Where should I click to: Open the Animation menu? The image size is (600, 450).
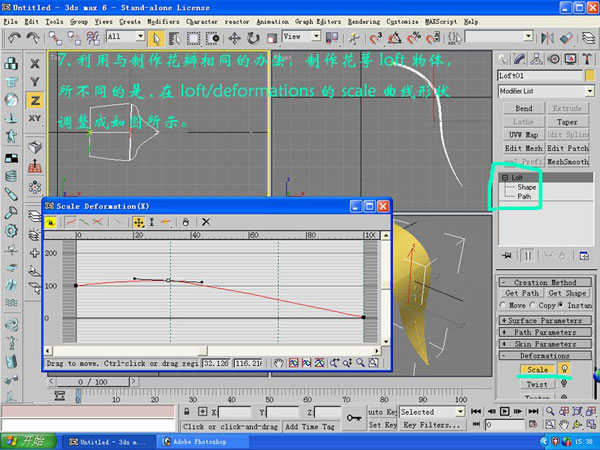(x=272, y=22)
